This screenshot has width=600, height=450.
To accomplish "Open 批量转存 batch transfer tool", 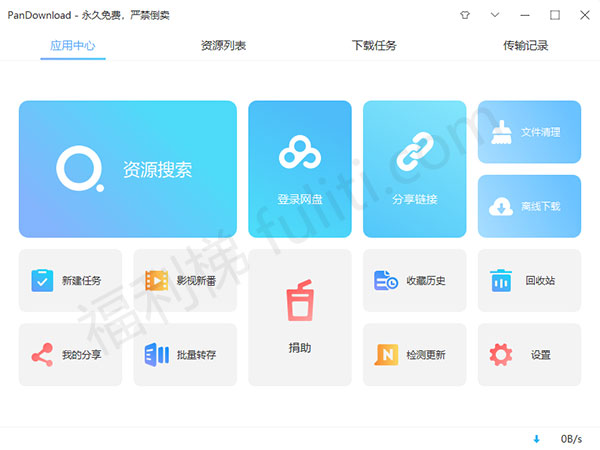I will 185,354.
